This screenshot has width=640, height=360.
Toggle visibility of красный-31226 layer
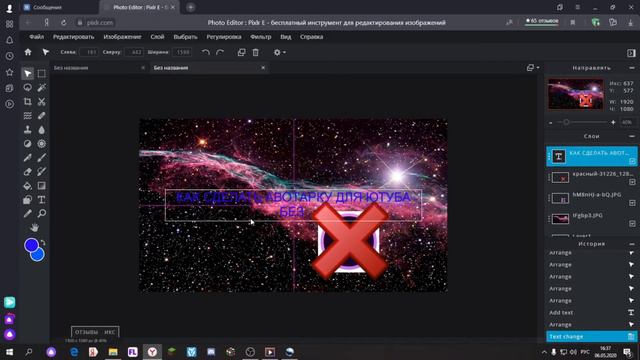[632, 182]
